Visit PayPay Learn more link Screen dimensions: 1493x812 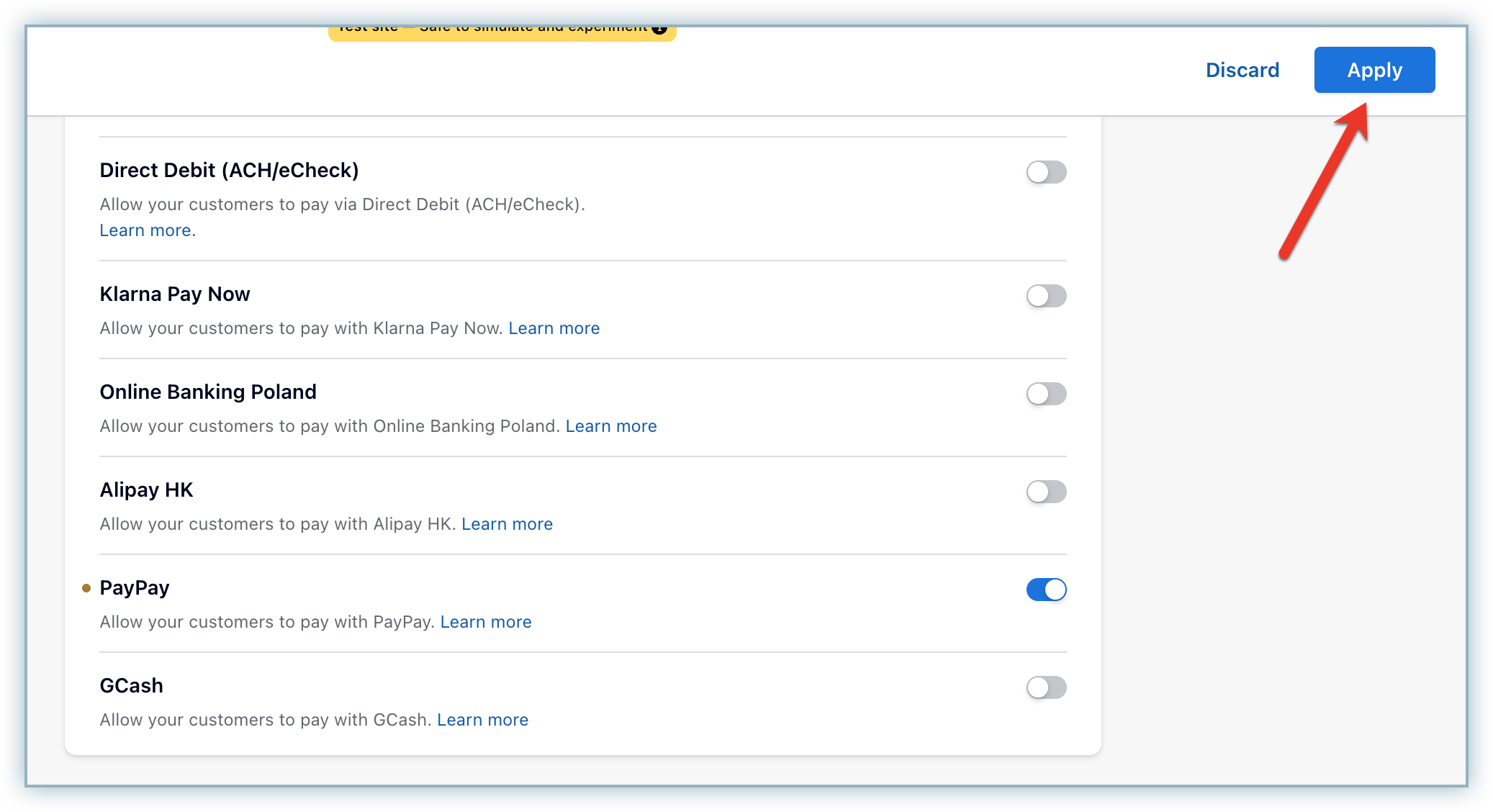486,622
